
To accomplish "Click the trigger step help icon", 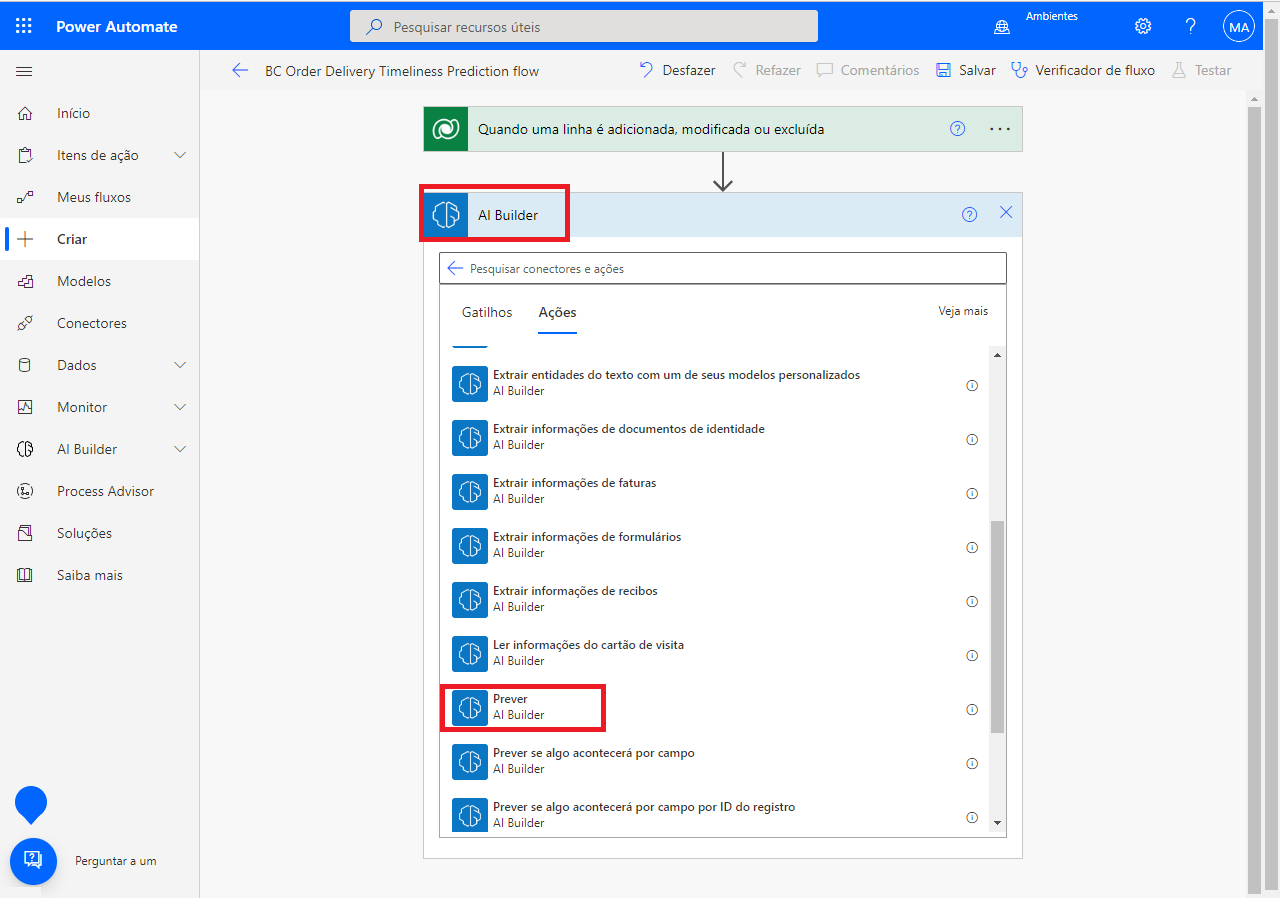I will click(957, 128).
